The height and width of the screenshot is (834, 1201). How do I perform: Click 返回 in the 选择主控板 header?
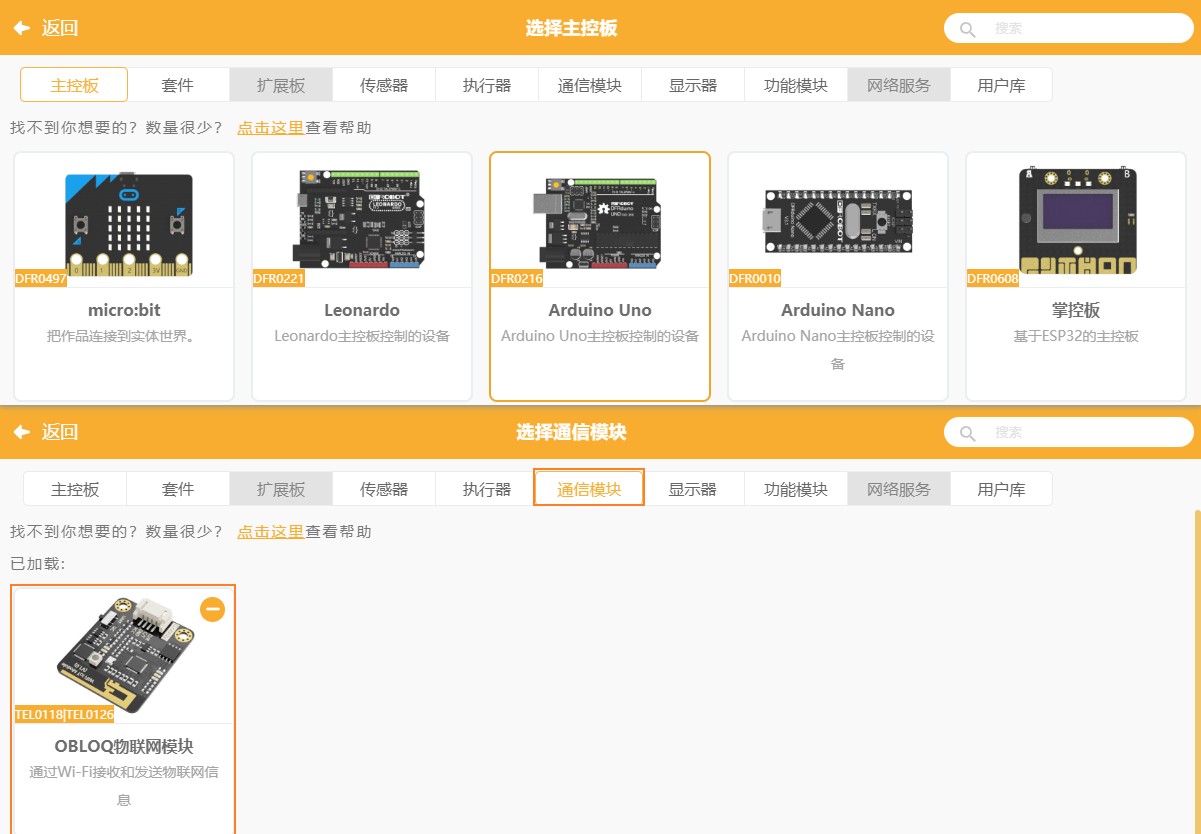(60, 28)
